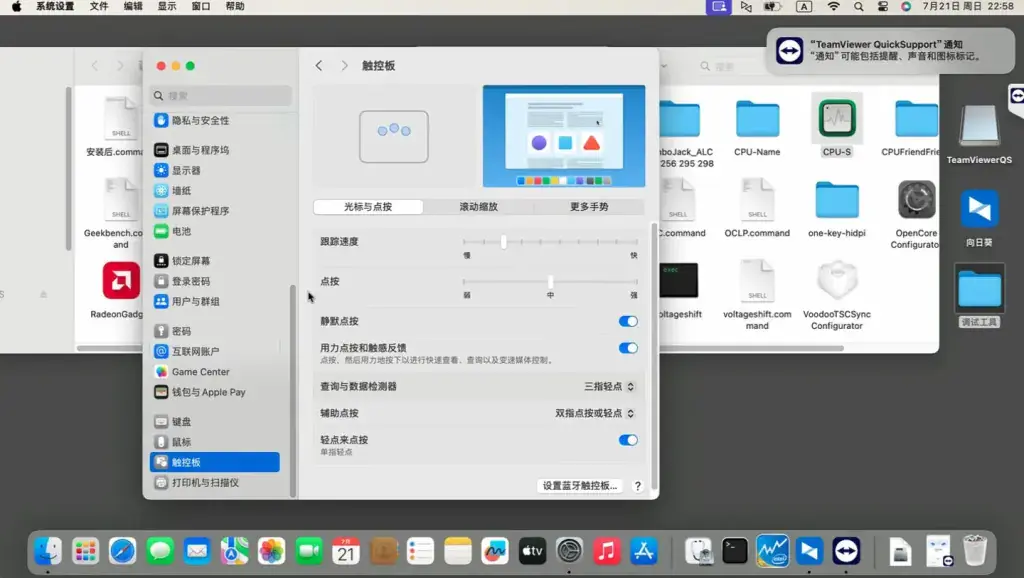Screen dimensions: 1024x578
Task: Toggle Force Click and haptic feedback (用力点按和触感反馈)
Action: click(x=628, y=348)
